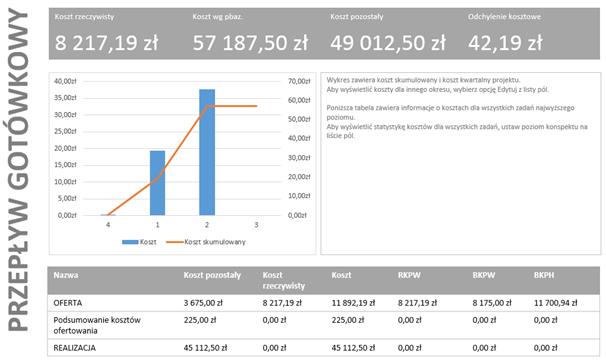606x362 pixels.
Task: Select the tall blue bar for quarter 2
Action: click(207, 152)
